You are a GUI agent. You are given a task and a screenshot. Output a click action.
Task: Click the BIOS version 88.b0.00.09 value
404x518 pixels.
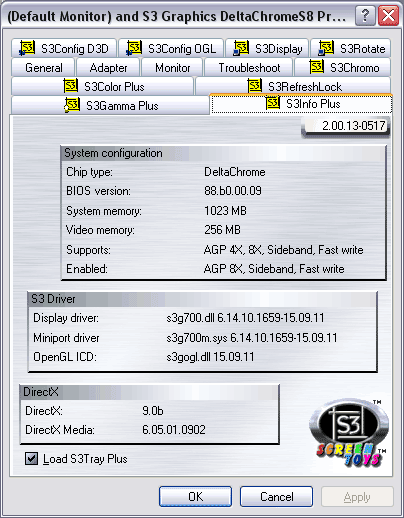(x=233, y=191)
